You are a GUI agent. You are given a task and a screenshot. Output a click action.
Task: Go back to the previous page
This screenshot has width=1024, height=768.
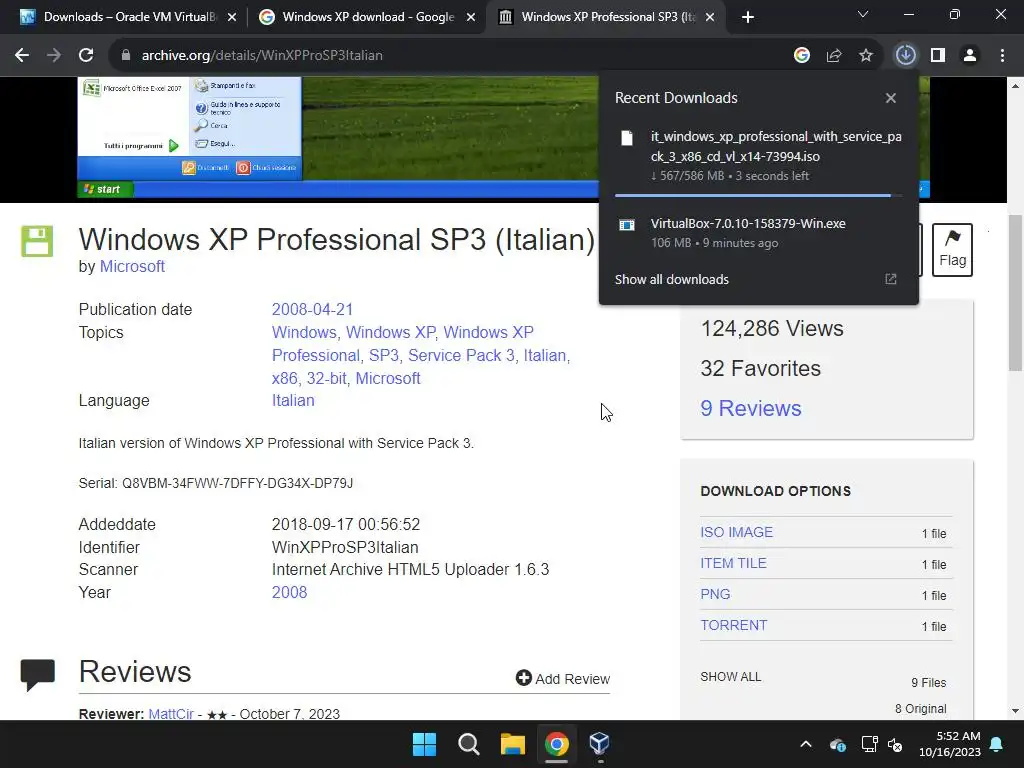click(22, 56)
